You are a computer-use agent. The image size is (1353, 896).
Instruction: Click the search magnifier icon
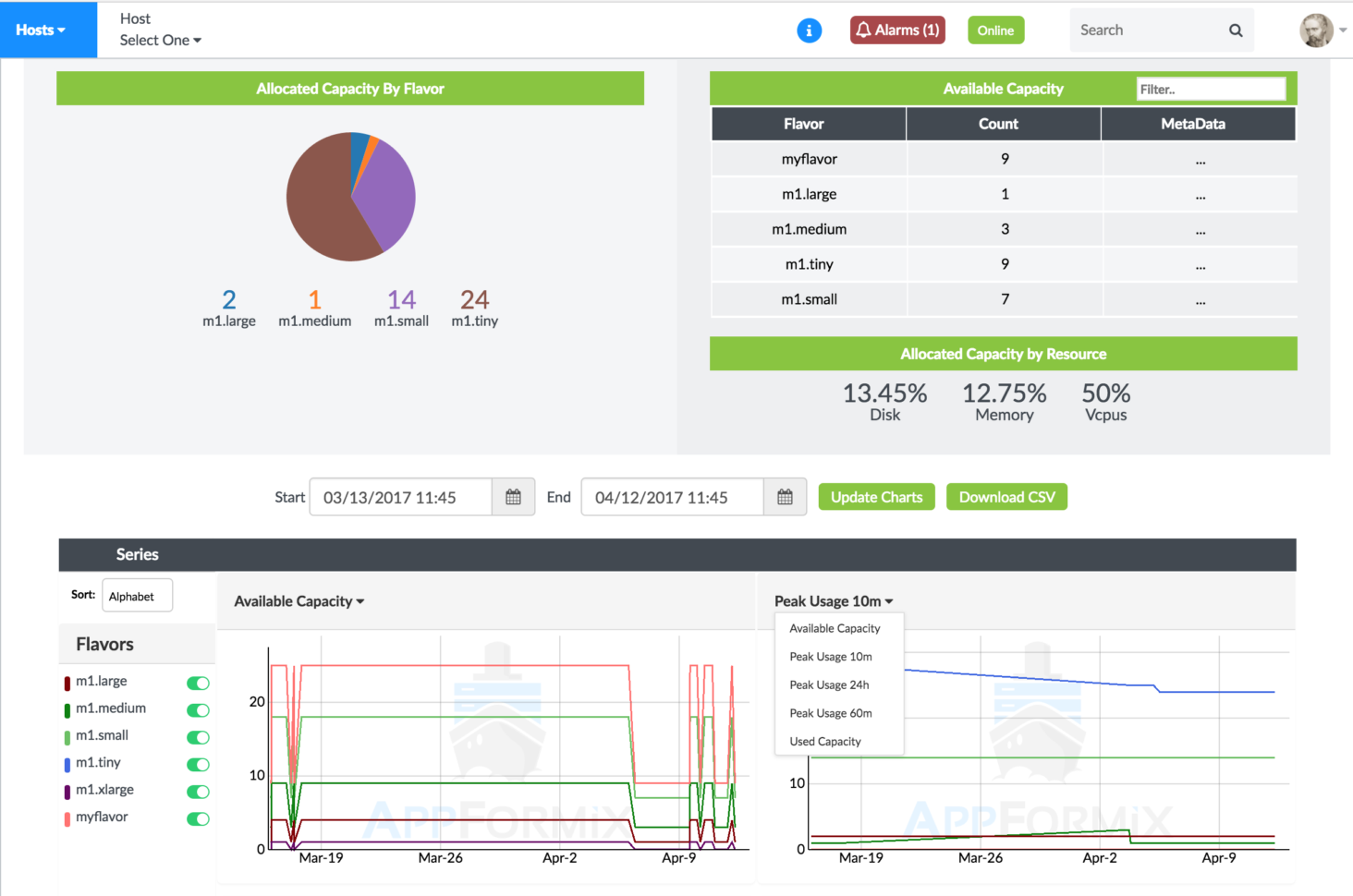1236,30
